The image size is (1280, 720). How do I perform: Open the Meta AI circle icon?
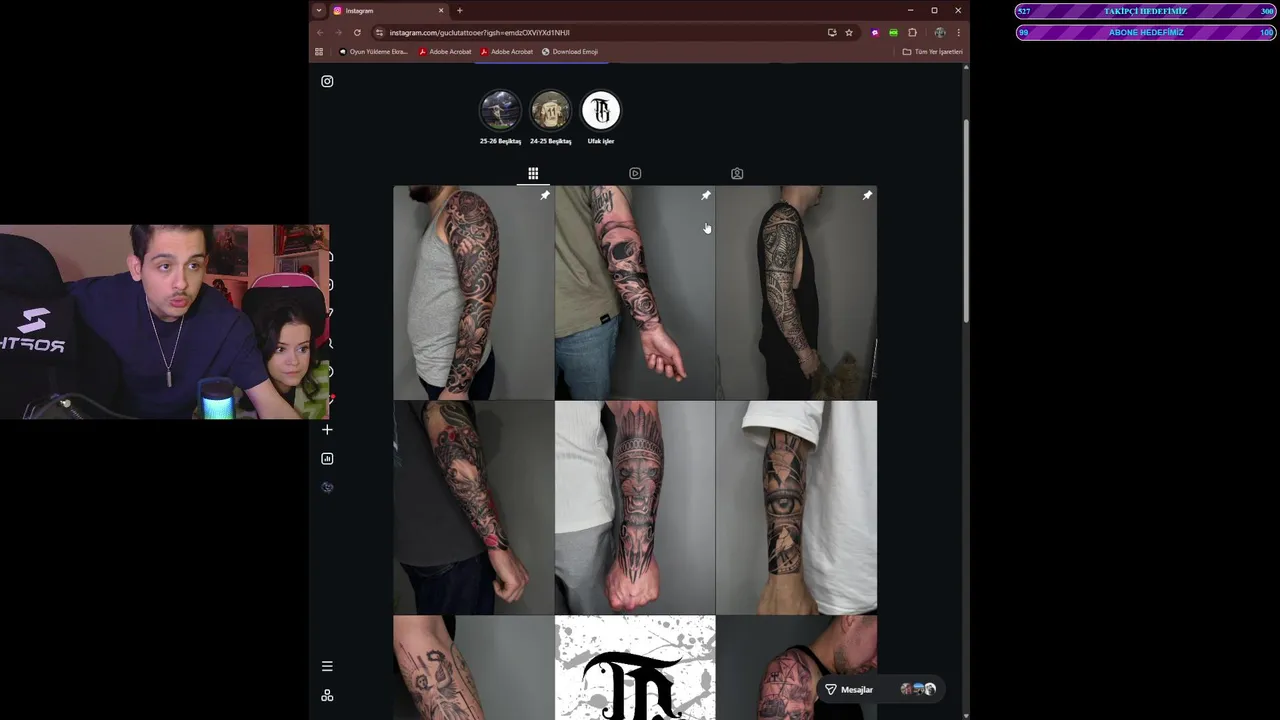(327, 488)
